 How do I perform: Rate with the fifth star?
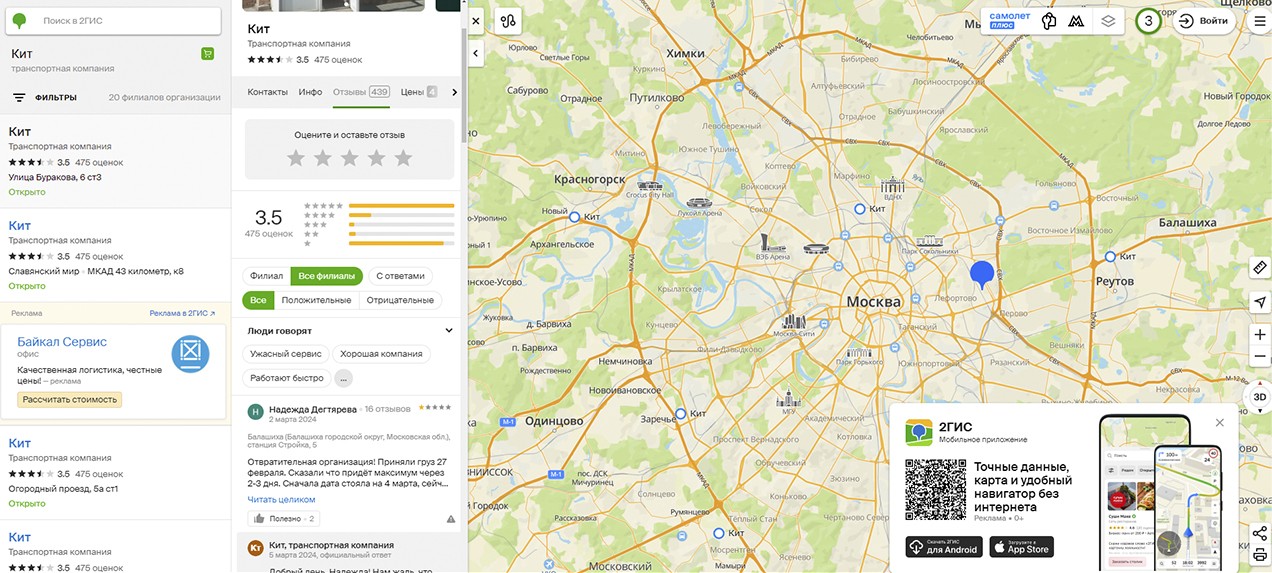(403, 158)
